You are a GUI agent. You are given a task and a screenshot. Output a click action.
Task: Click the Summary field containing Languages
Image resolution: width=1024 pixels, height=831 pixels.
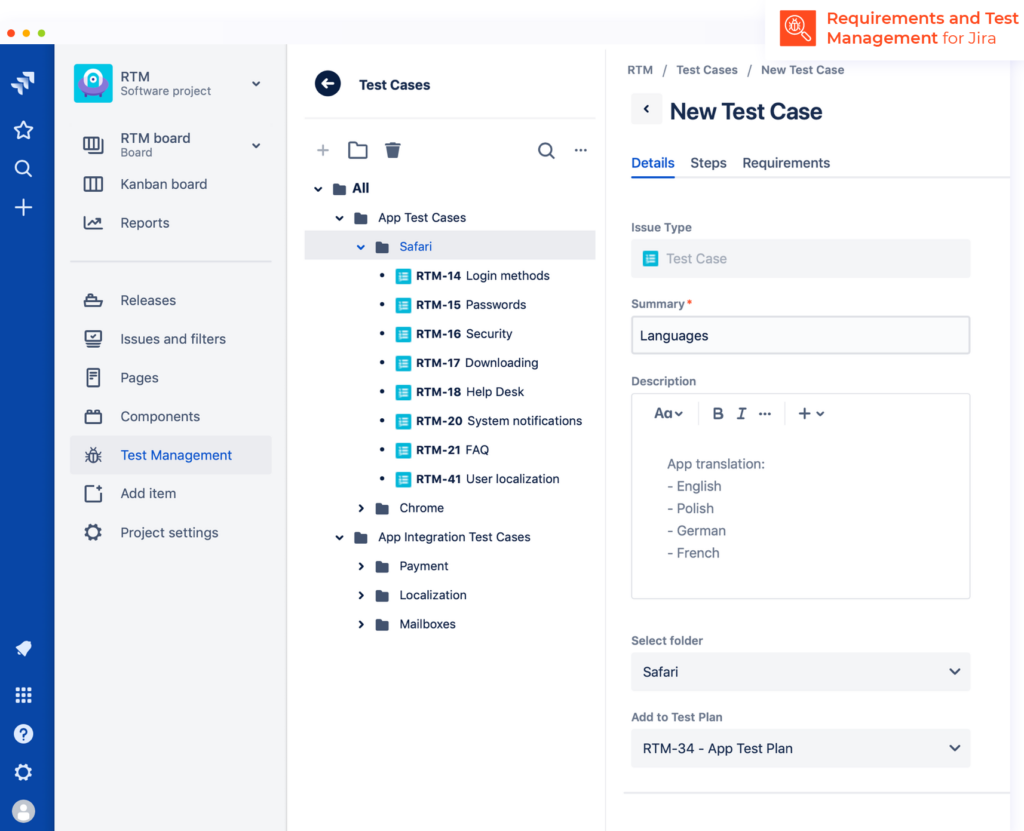(800, 336)
